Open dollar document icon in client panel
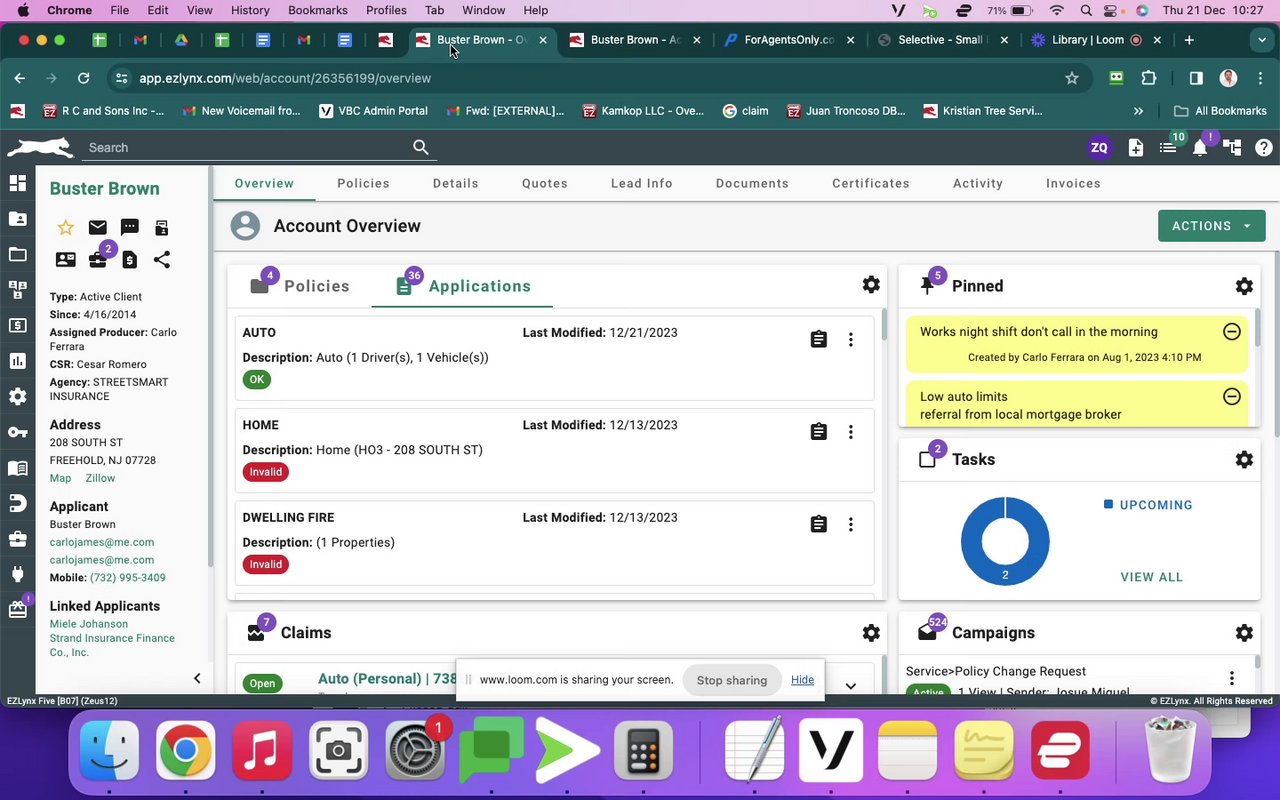The image size is (1280, 800). click(129, 260)
